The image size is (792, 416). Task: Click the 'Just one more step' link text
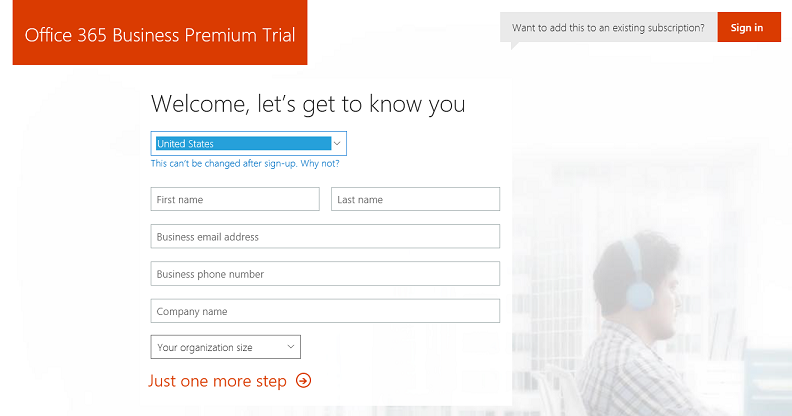click(x=217, y=381)
